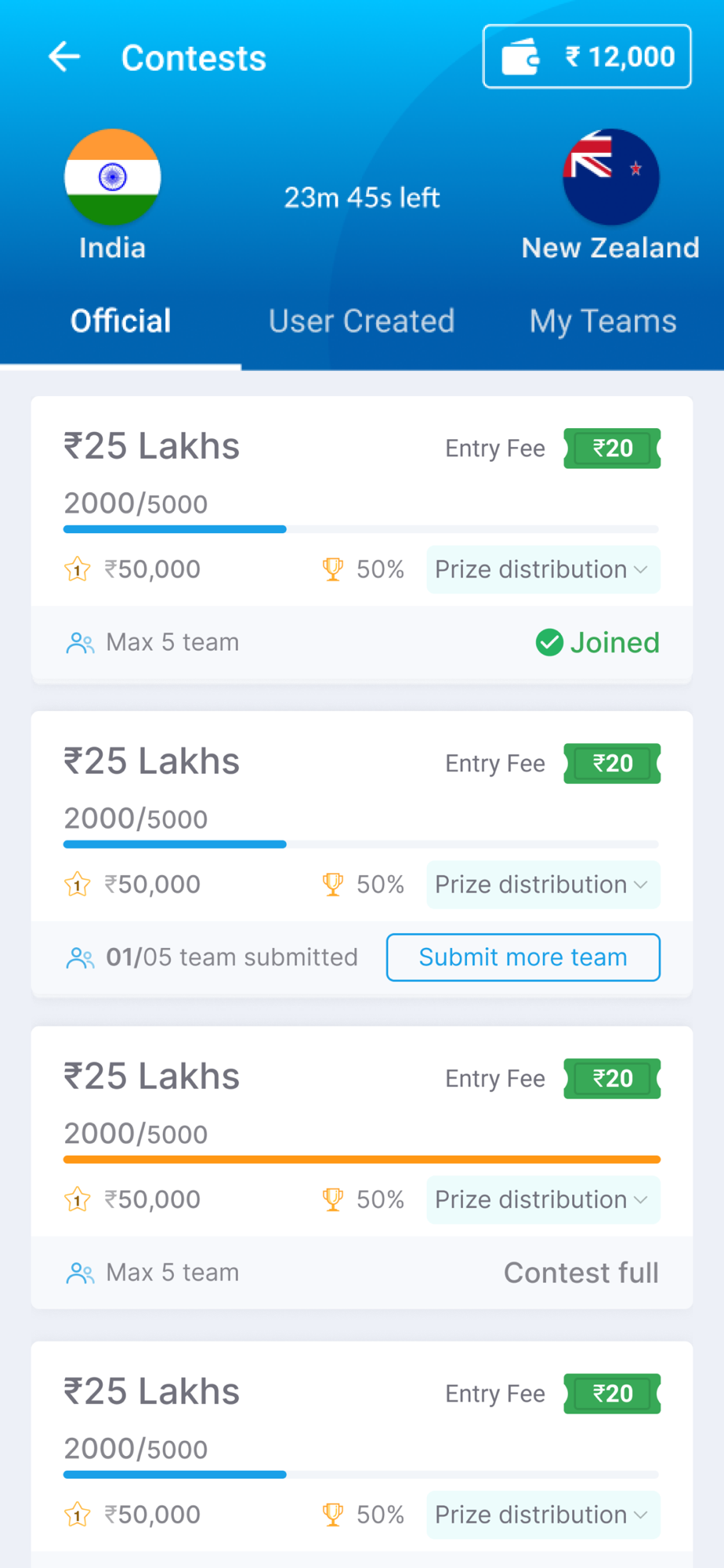Tap the India flag icon

pyautogui.click(x=113, y=177)
